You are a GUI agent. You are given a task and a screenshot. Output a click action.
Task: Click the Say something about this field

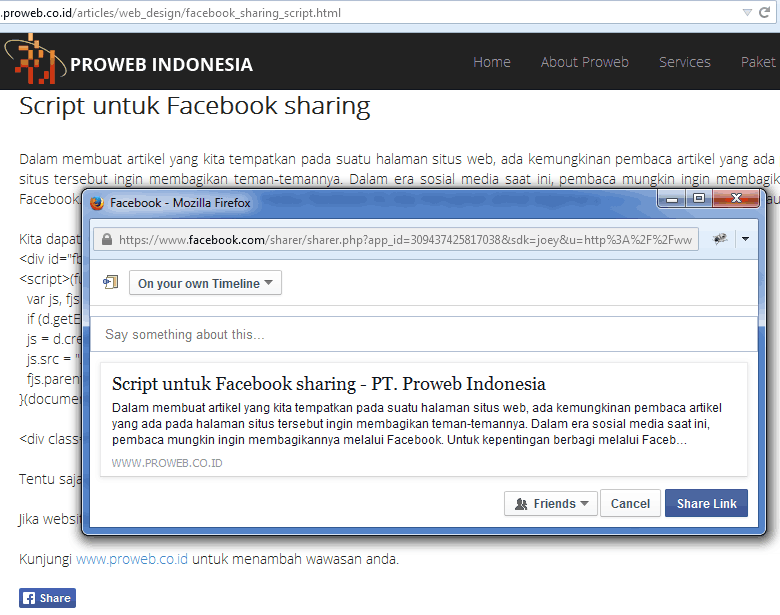pyautogui.click(x=424, y=334)
